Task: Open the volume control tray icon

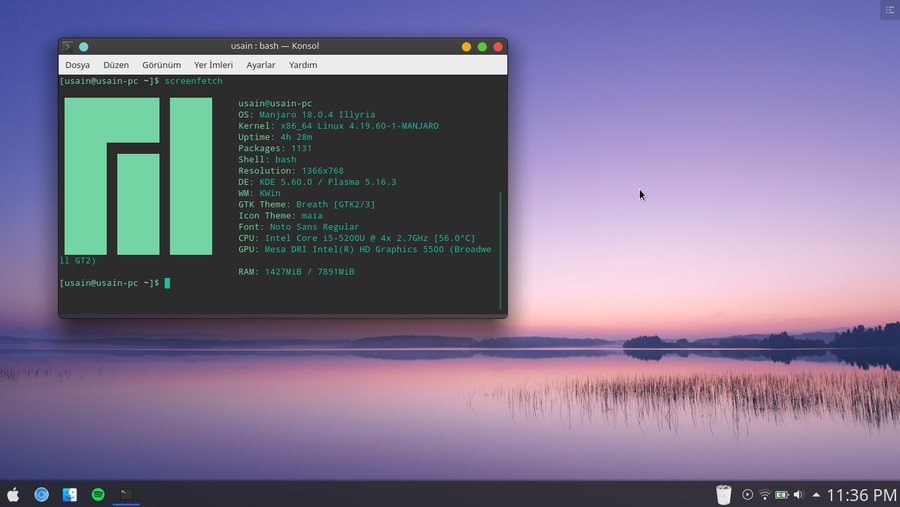Action: (x=798, y=495)
